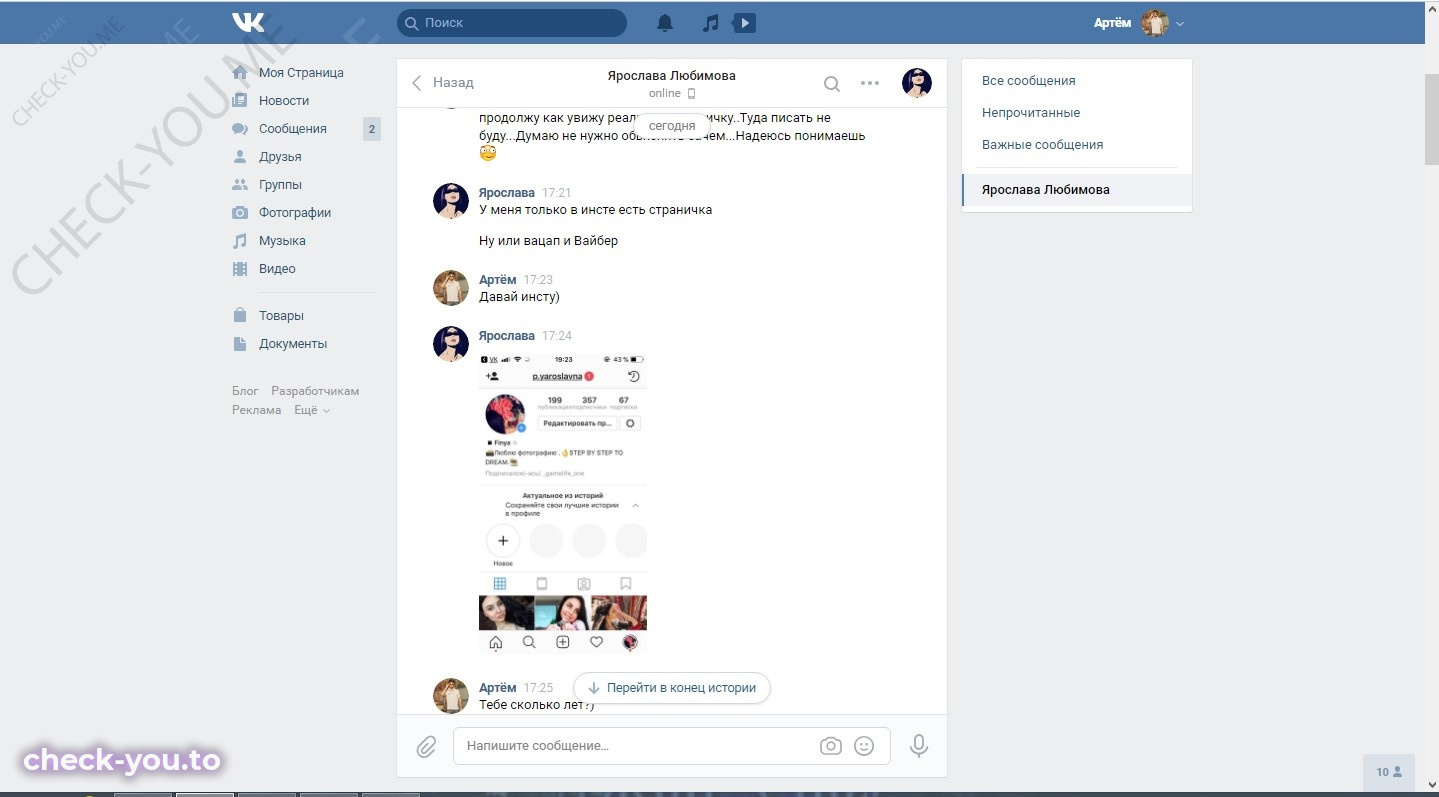The height and width of the screenshot is (797, 1439).
Task: Click Перейти в конец истории button
Action: coord(672,688)
